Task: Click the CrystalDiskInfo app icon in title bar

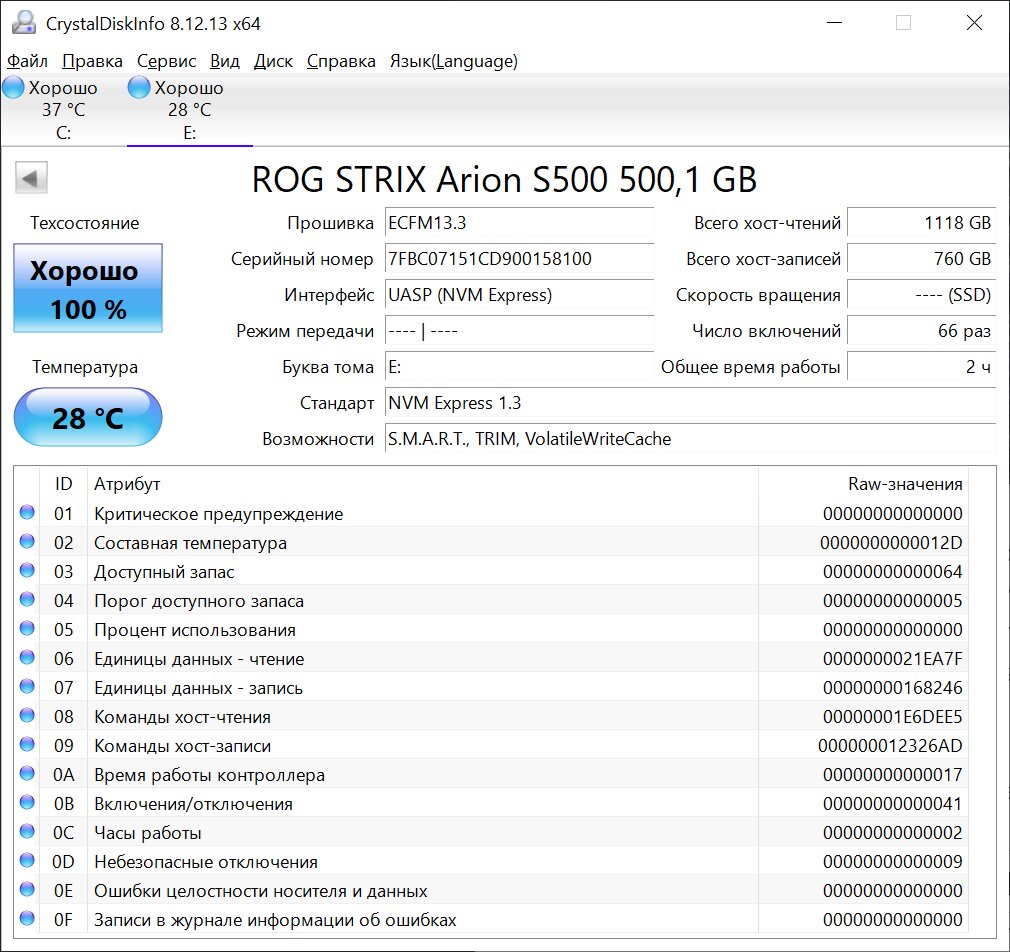Action: [24, 23]
